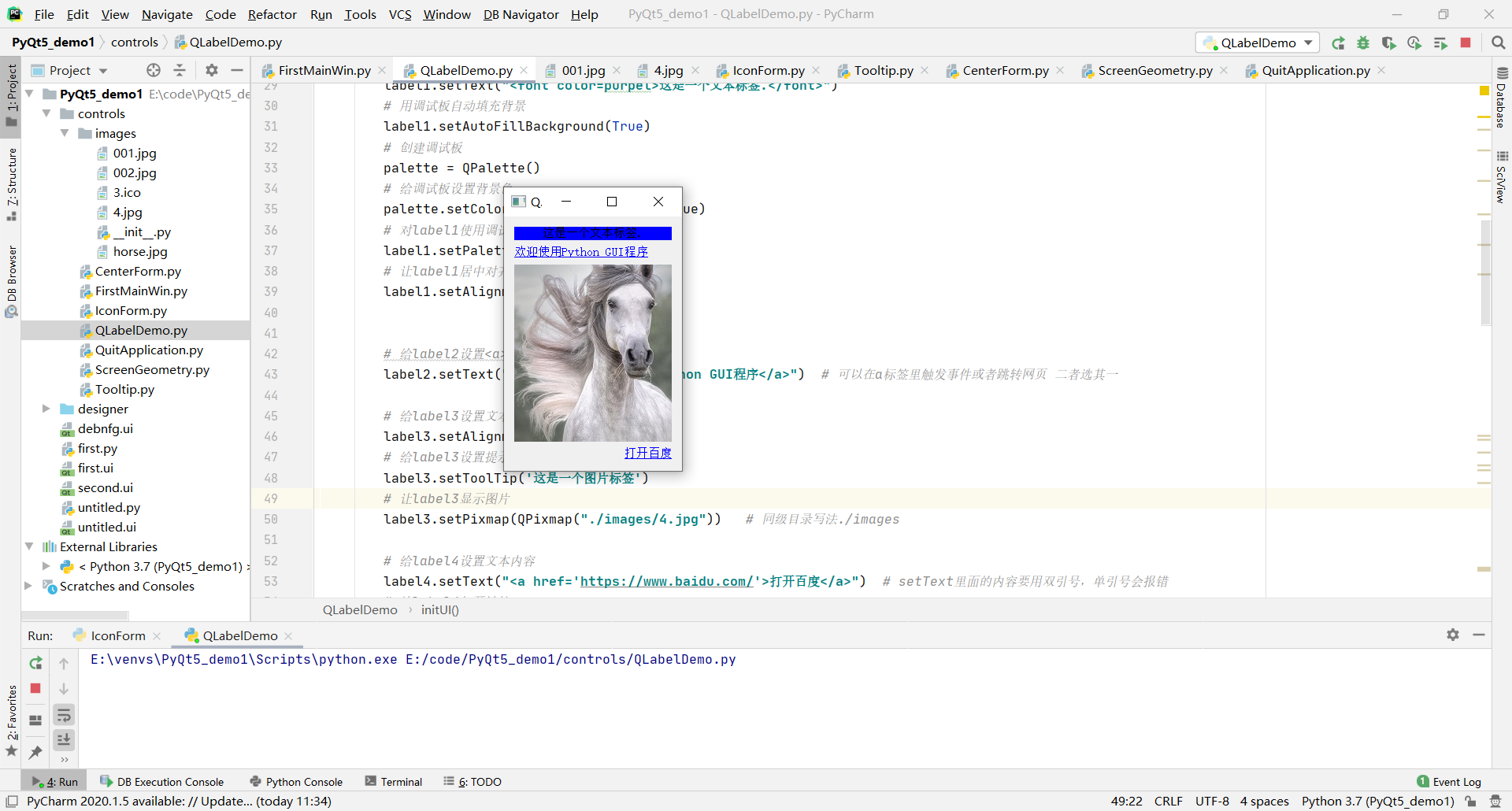Screen dimensions: 1512x811
Task: Collapse the PyQt5_demo1 root folder
Action: pos(29,94)
